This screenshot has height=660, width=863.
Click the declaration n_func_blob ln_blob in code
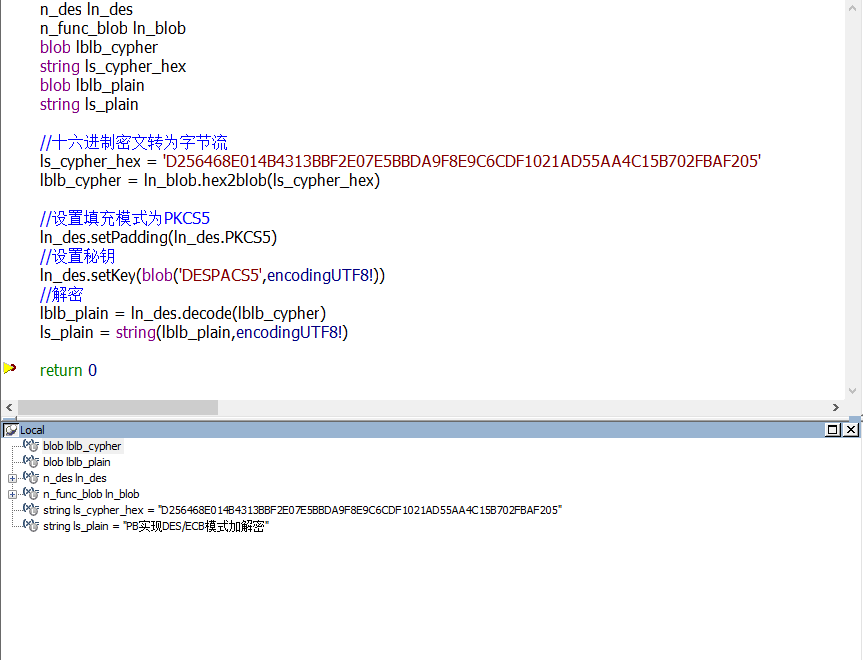tap(113, 29)
